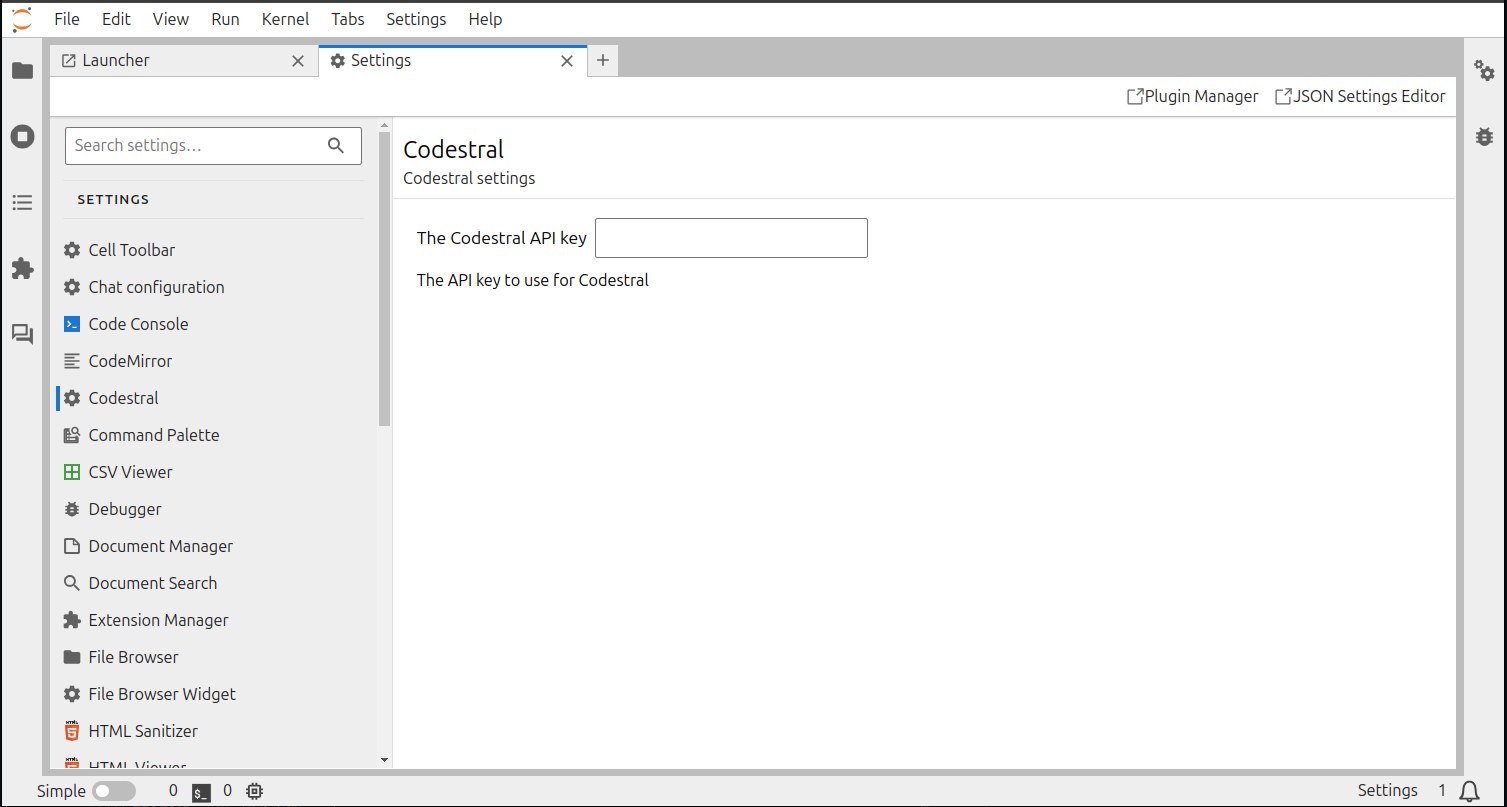
Task: Click the Debugger bug icon in settings list
Action: (72, 509)
